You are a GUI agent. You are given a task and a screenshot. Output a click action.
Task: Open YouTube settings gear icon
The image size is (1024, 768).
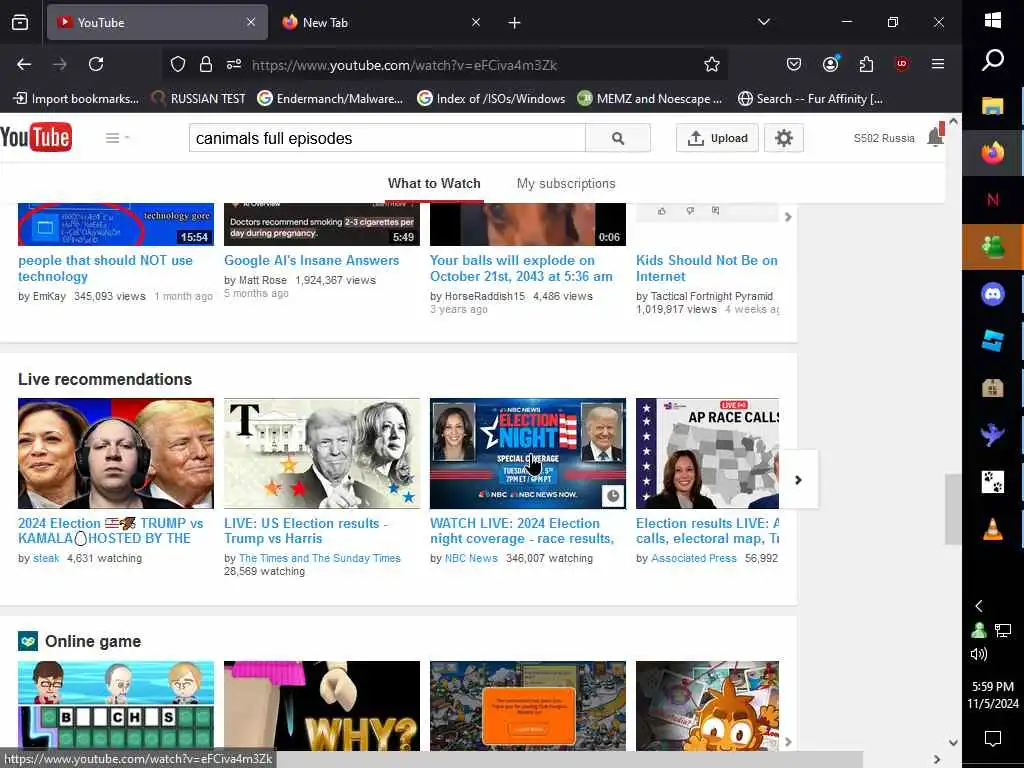tap(784, 138)
